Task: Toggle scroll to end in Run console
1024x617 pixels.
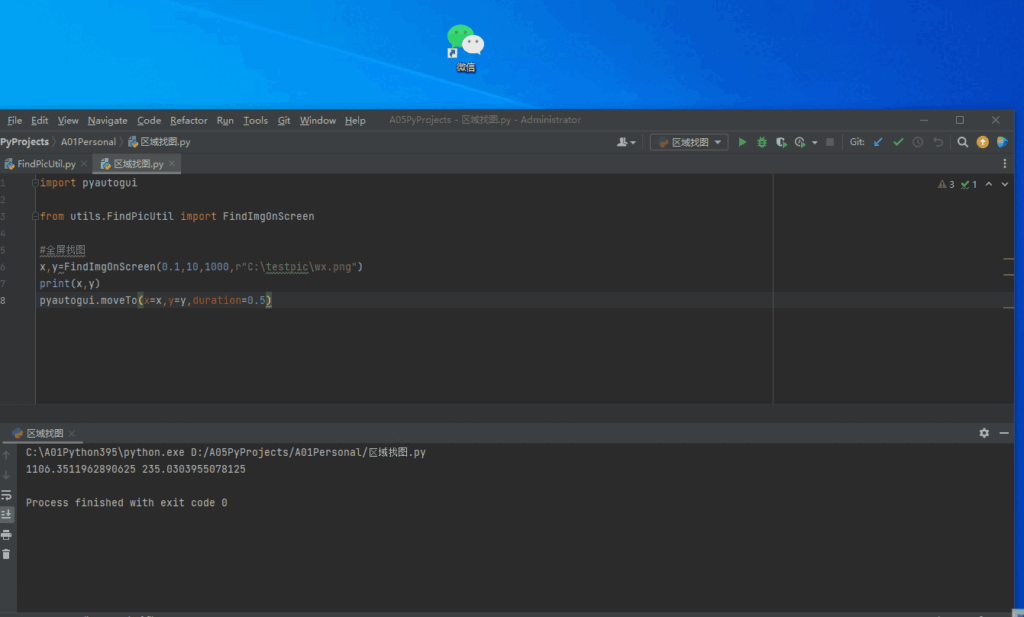Action: 7,514
